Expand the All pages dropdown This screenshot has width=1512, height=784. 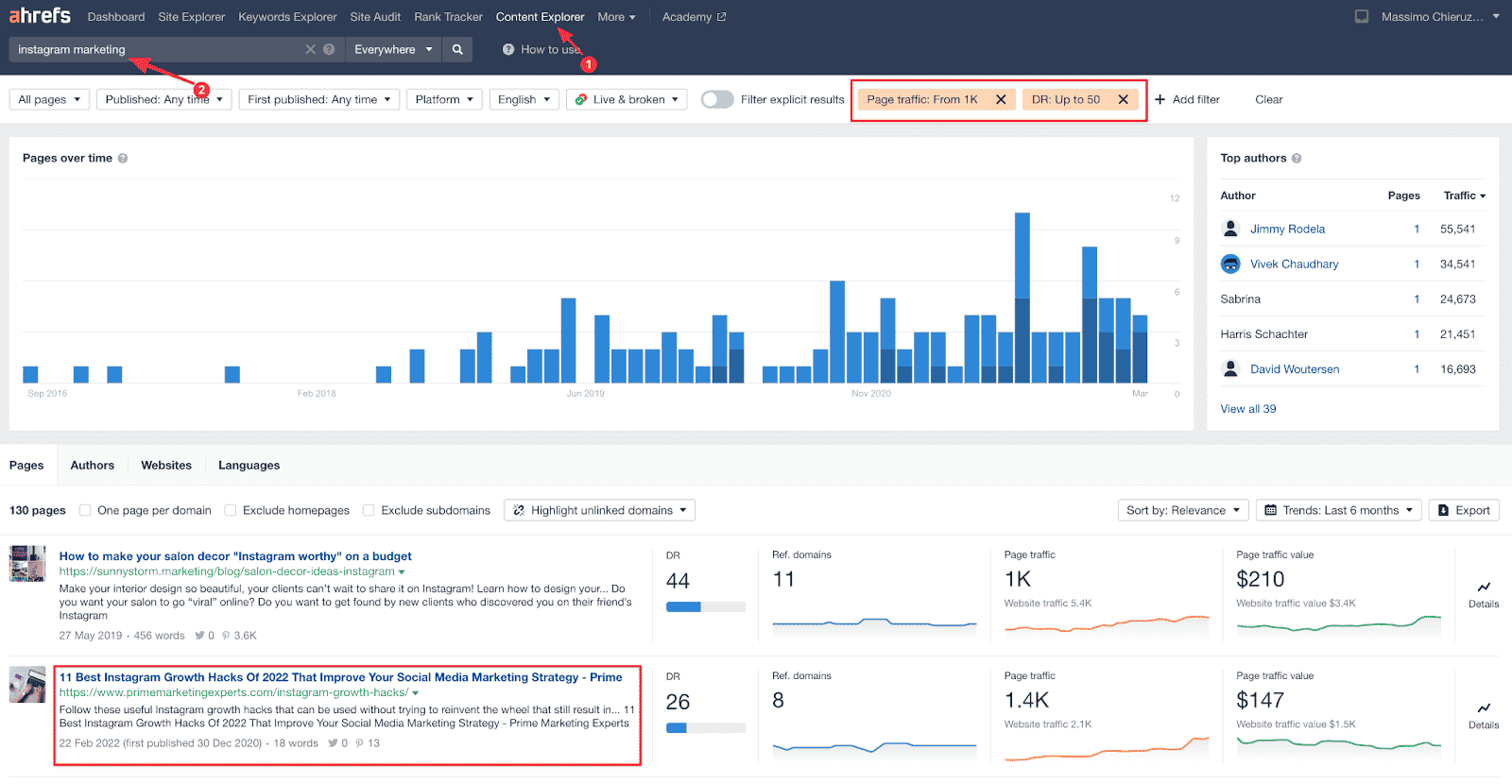tap(49, 99)
